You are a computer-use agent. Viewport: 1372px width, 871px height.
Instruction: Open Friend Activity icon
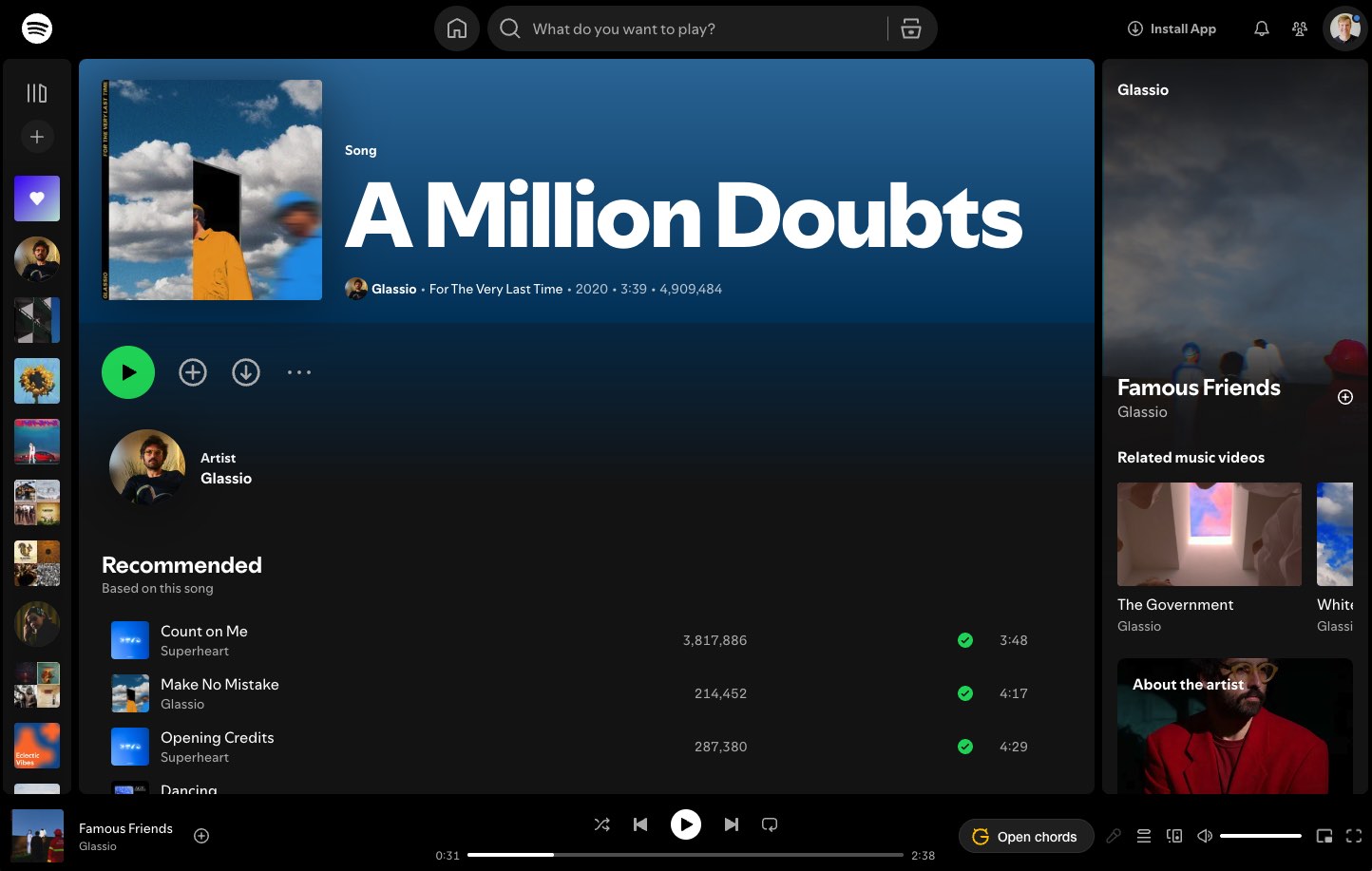coord(1300,28)
